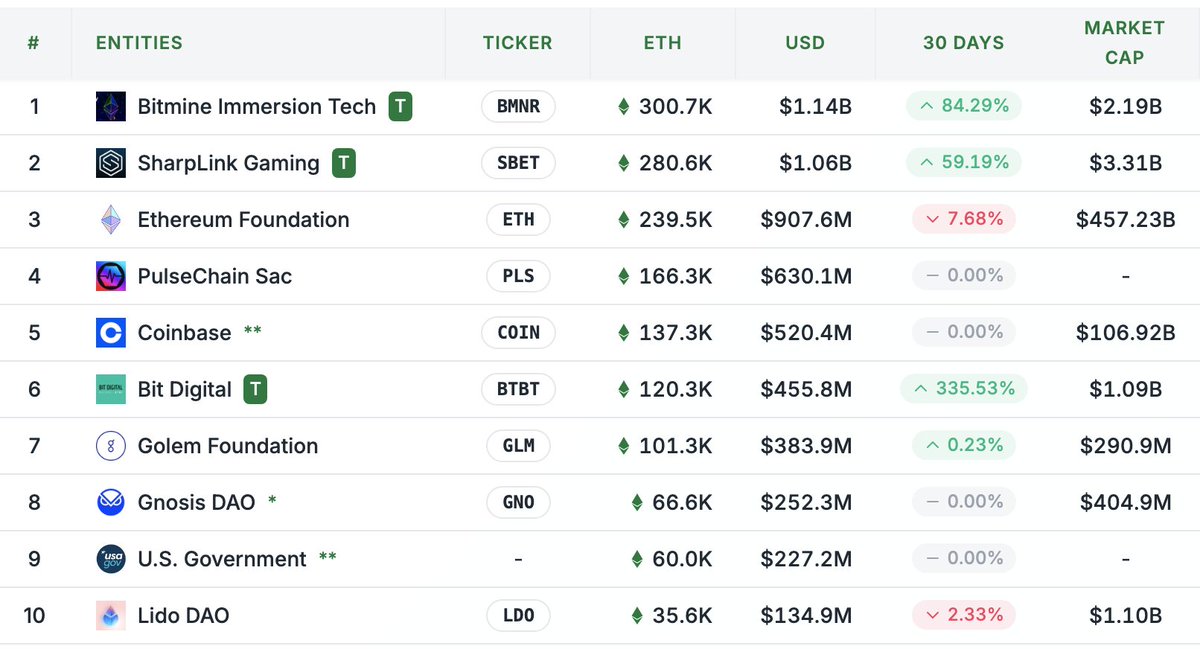Click the ETH symbol beside 120.3K
Viewport: 1200px width, 649px height.
point(624,389)
